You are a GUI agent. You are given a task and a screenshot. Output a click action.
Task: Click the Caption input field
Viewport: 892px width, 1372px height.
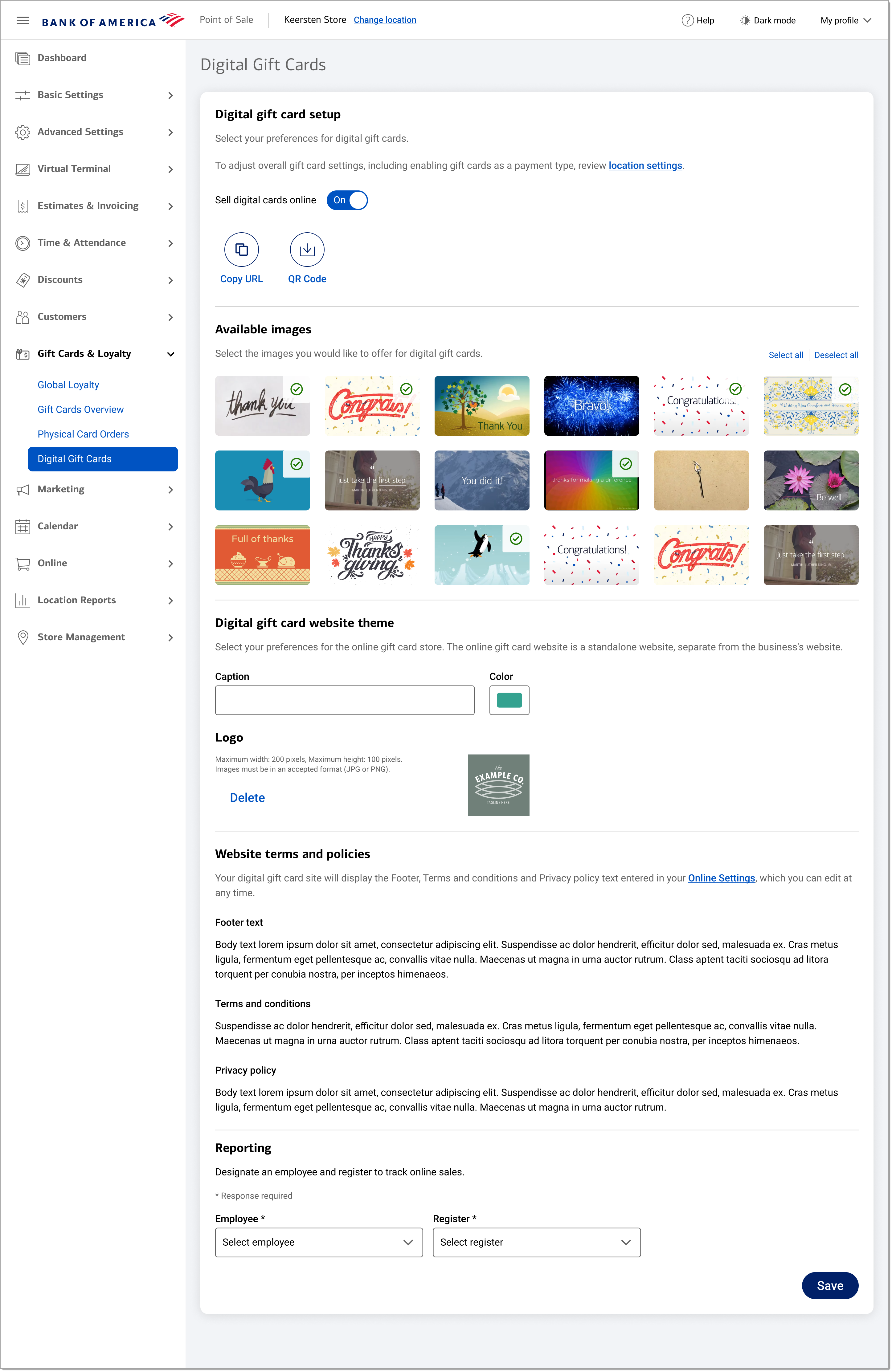[x=344, y=700]
